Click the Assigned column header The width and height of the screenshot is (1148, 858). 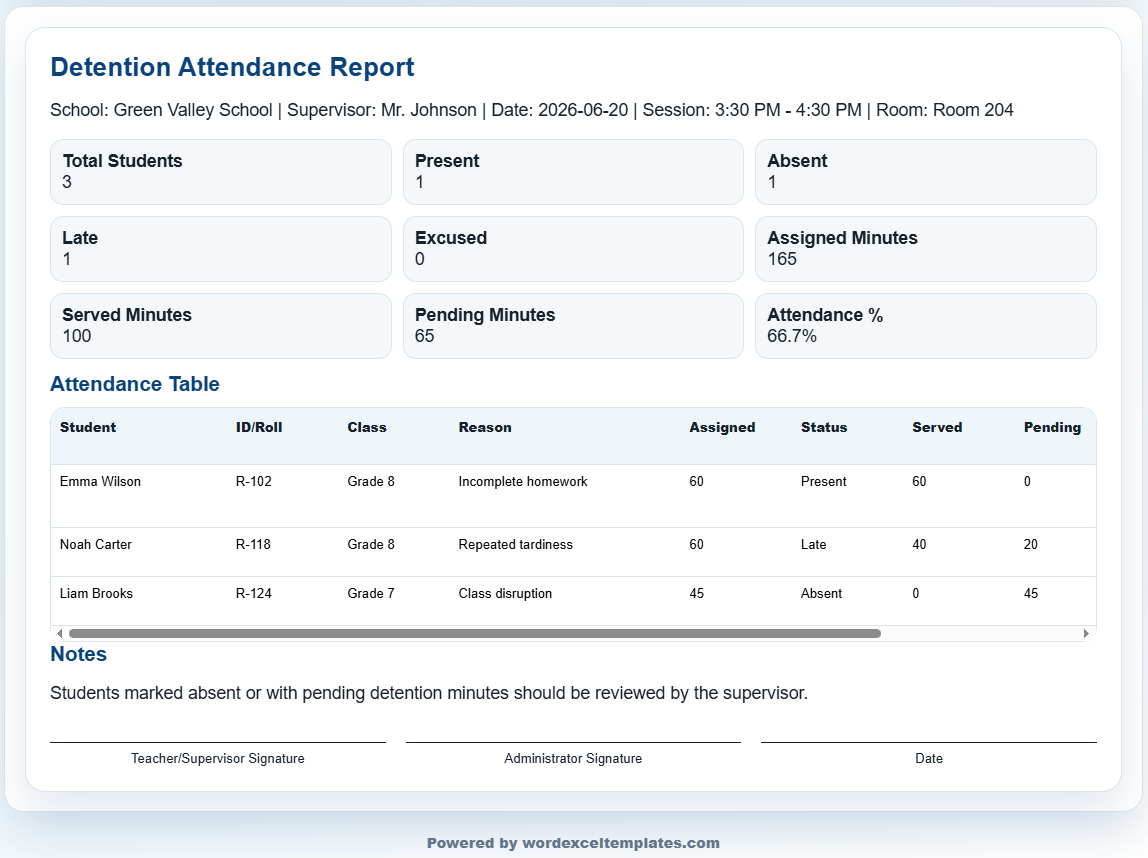(x=722, y=427)
